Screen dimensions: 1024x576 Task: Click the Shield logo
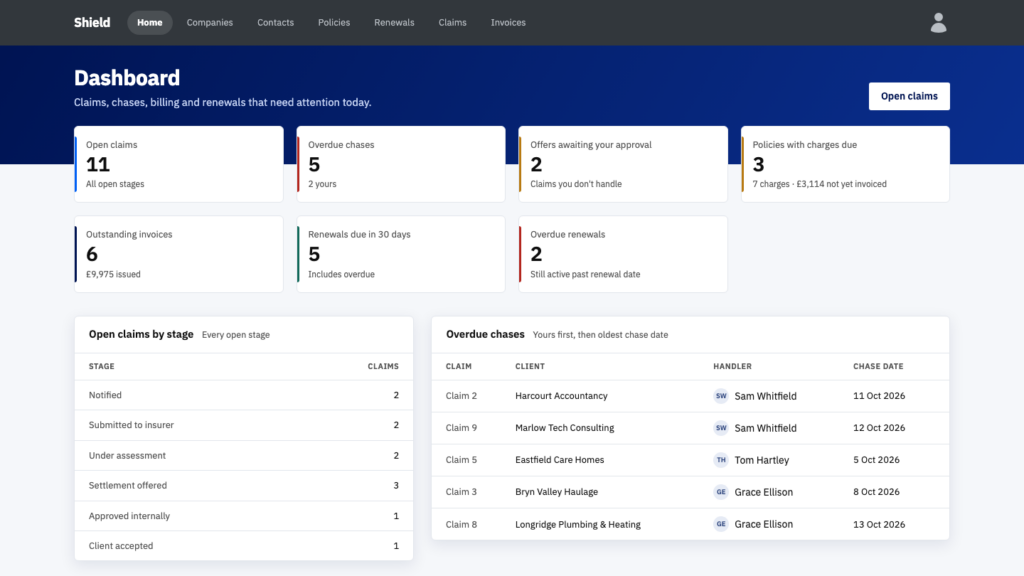pos(92,22)
